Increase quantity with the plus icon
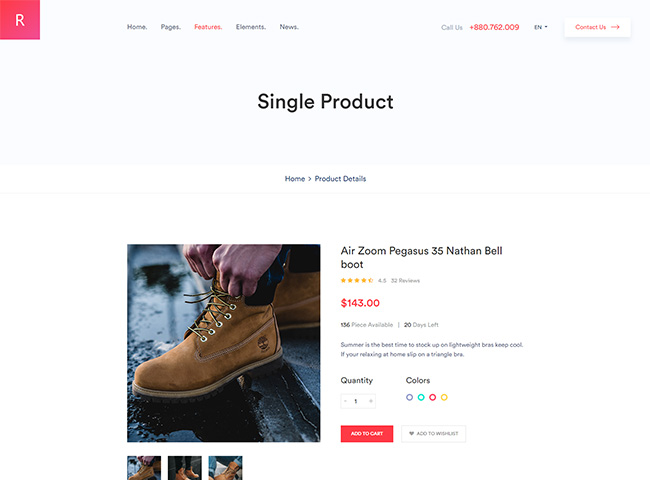Screen dimensions: 650x480 point(371,401)
